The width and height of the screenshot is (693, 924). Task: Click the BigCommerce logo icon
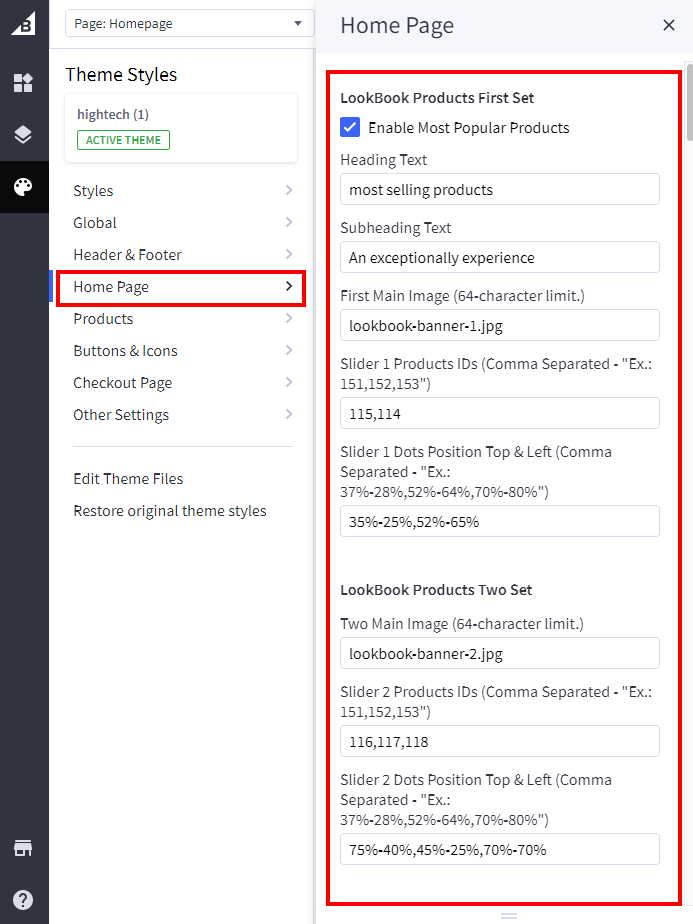tap(23, 24)
